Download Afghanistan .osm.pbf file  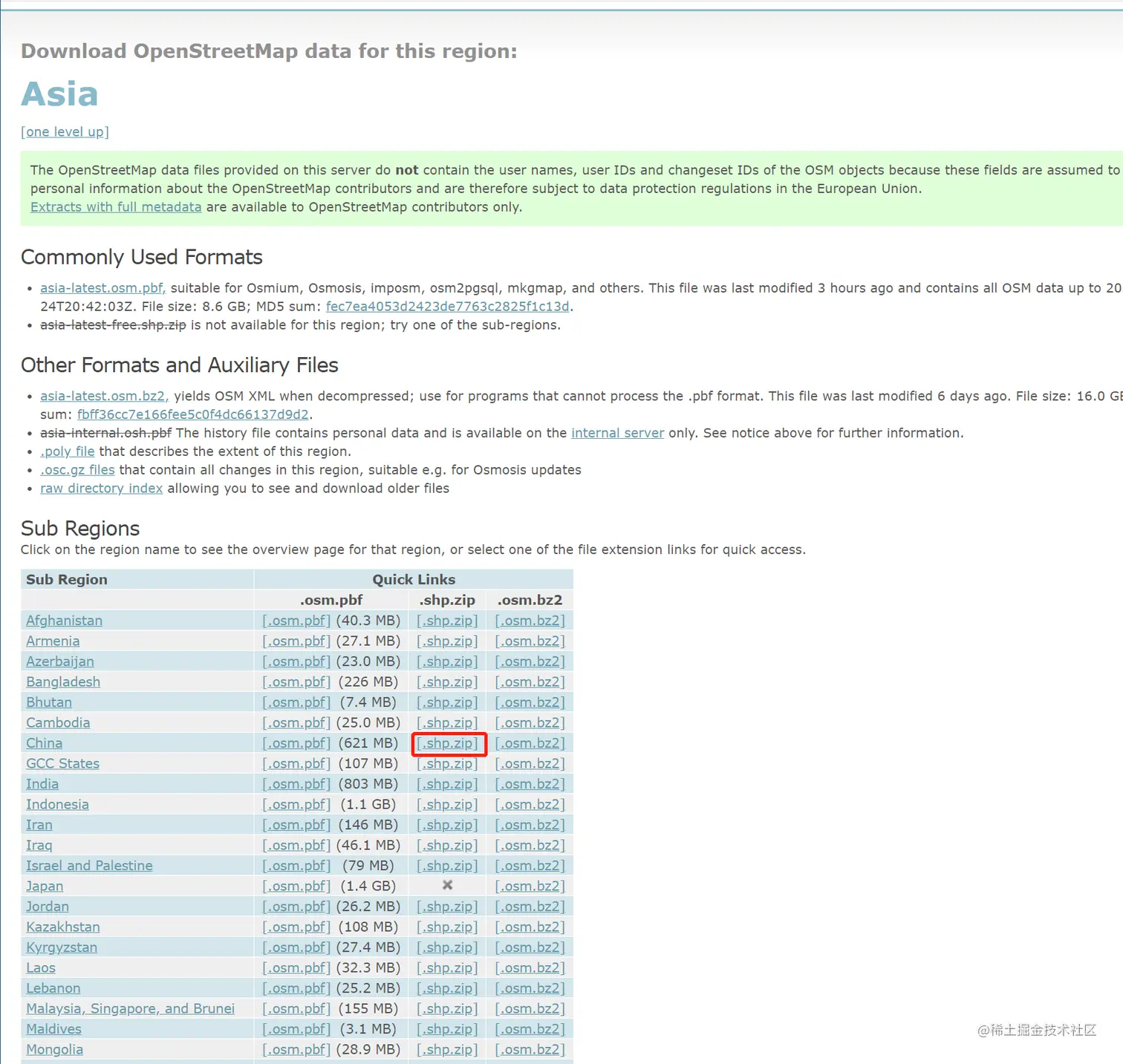click(x=296, y=621)
